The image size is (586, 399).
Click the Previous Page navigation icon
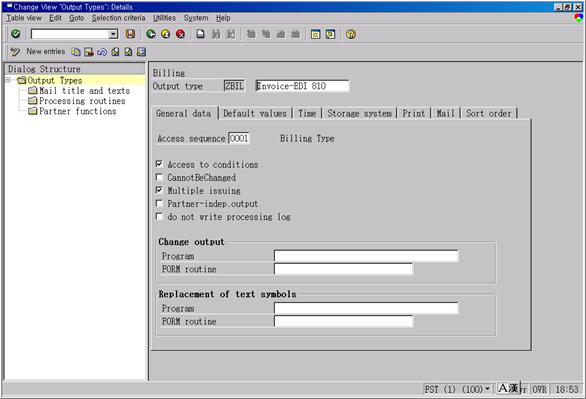point(266,34)
